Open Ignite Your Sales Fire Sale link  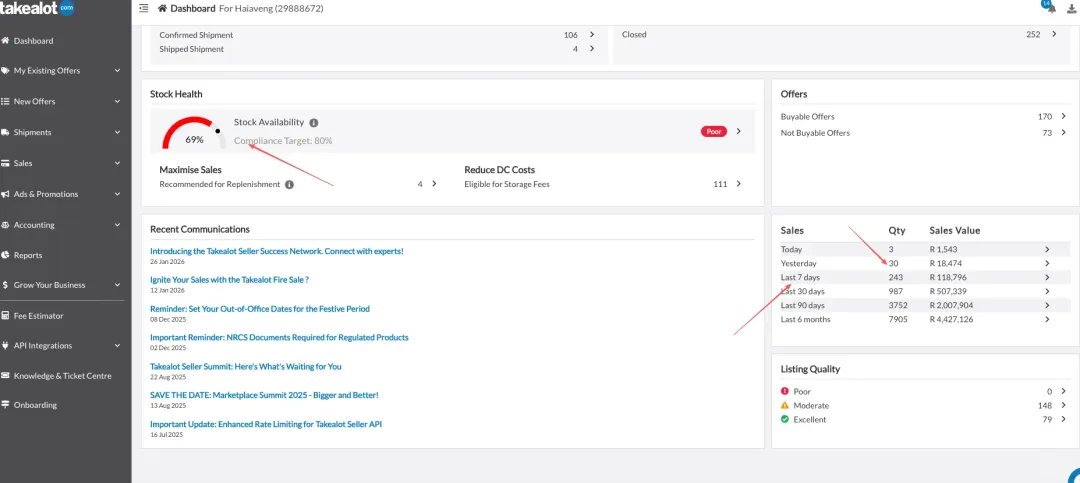(x=229, y=280)
